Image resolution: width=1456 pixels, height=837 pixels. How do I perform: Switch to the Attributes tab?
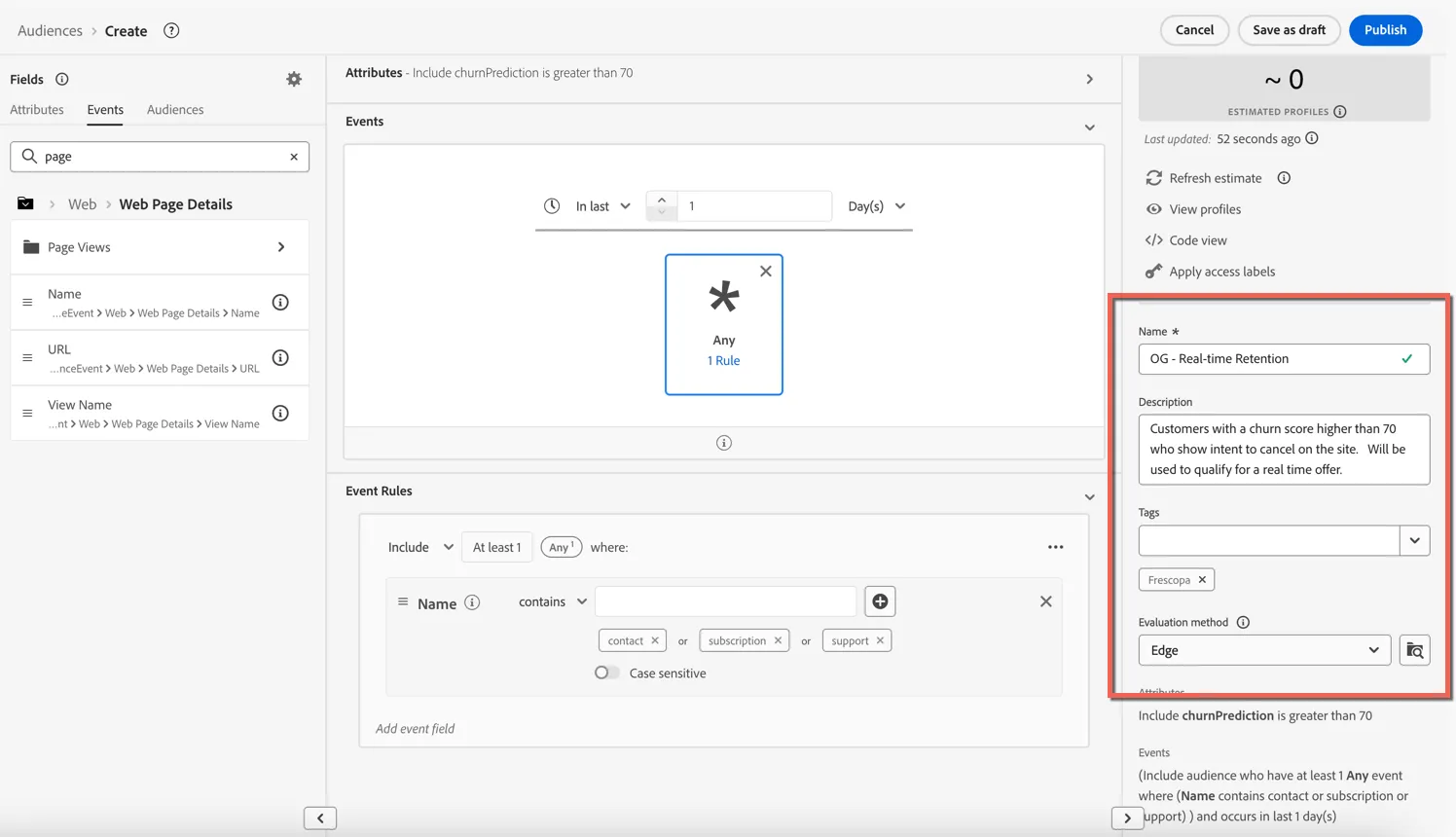point(37,110)
